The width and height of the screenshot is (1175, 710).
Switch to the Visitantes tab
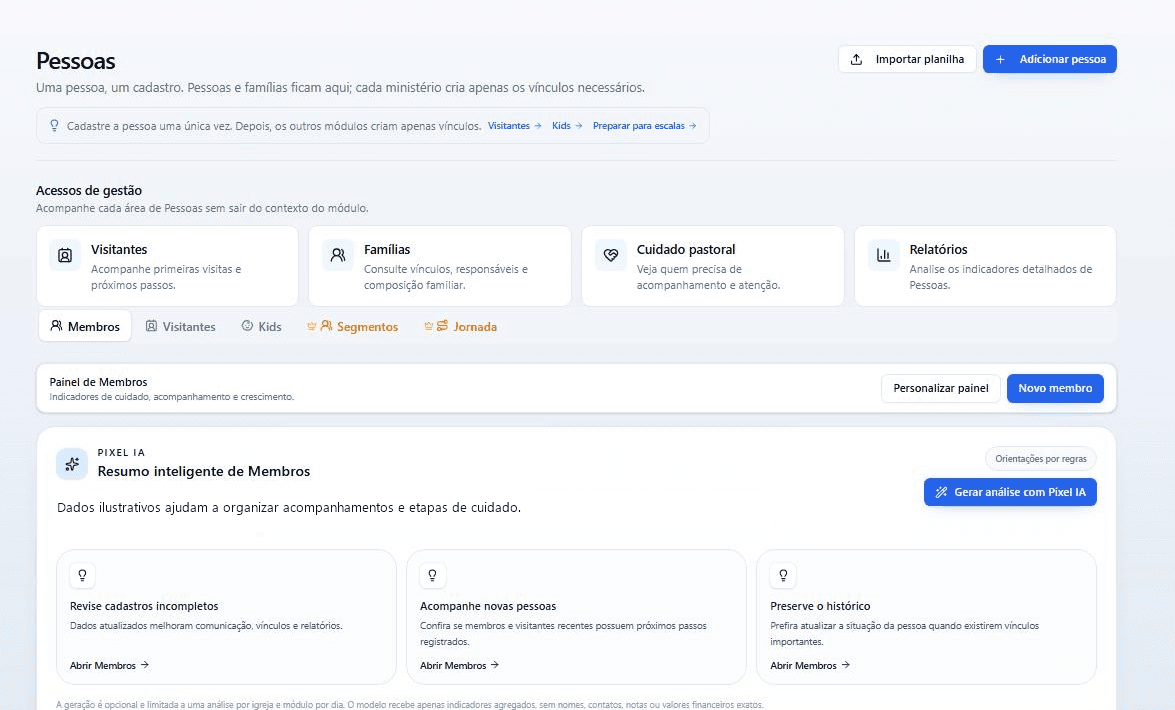181,326
